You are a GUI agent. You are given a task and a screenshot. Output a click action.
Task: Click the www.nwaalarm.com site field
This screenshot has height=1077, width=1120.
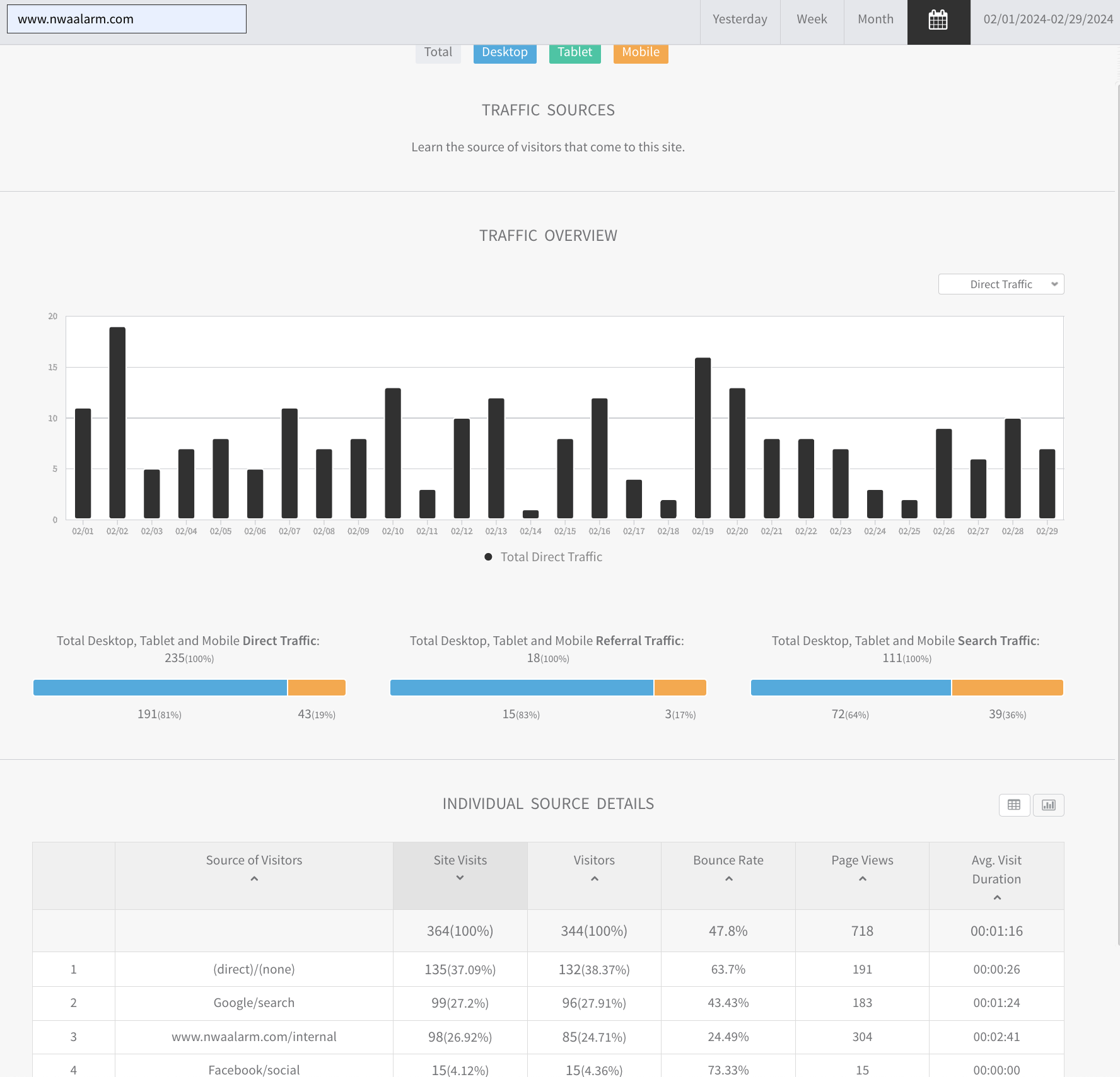tap(127, 19)
